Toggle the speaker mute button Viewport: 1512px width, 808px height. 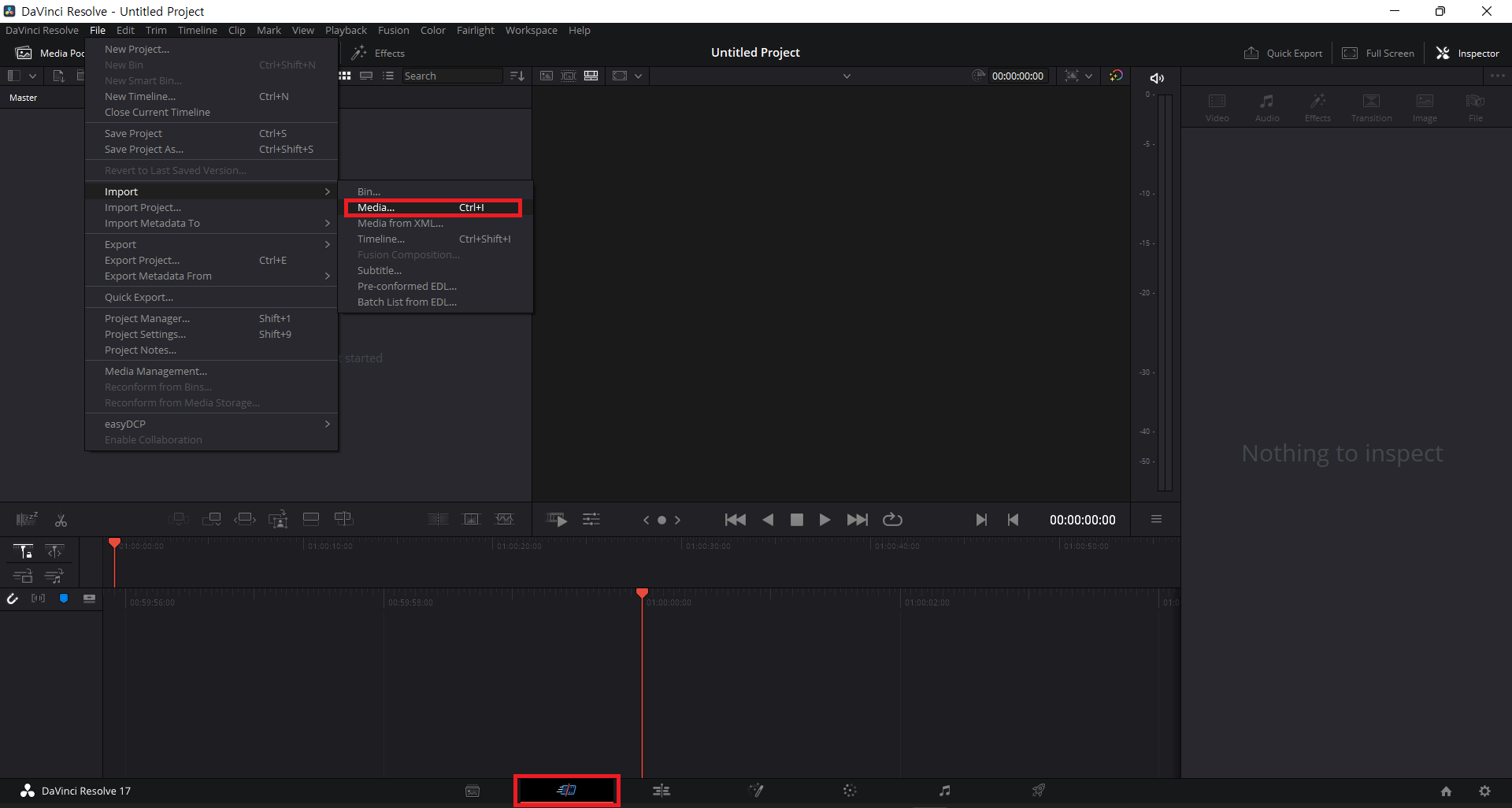click(x=1157, y=78)
